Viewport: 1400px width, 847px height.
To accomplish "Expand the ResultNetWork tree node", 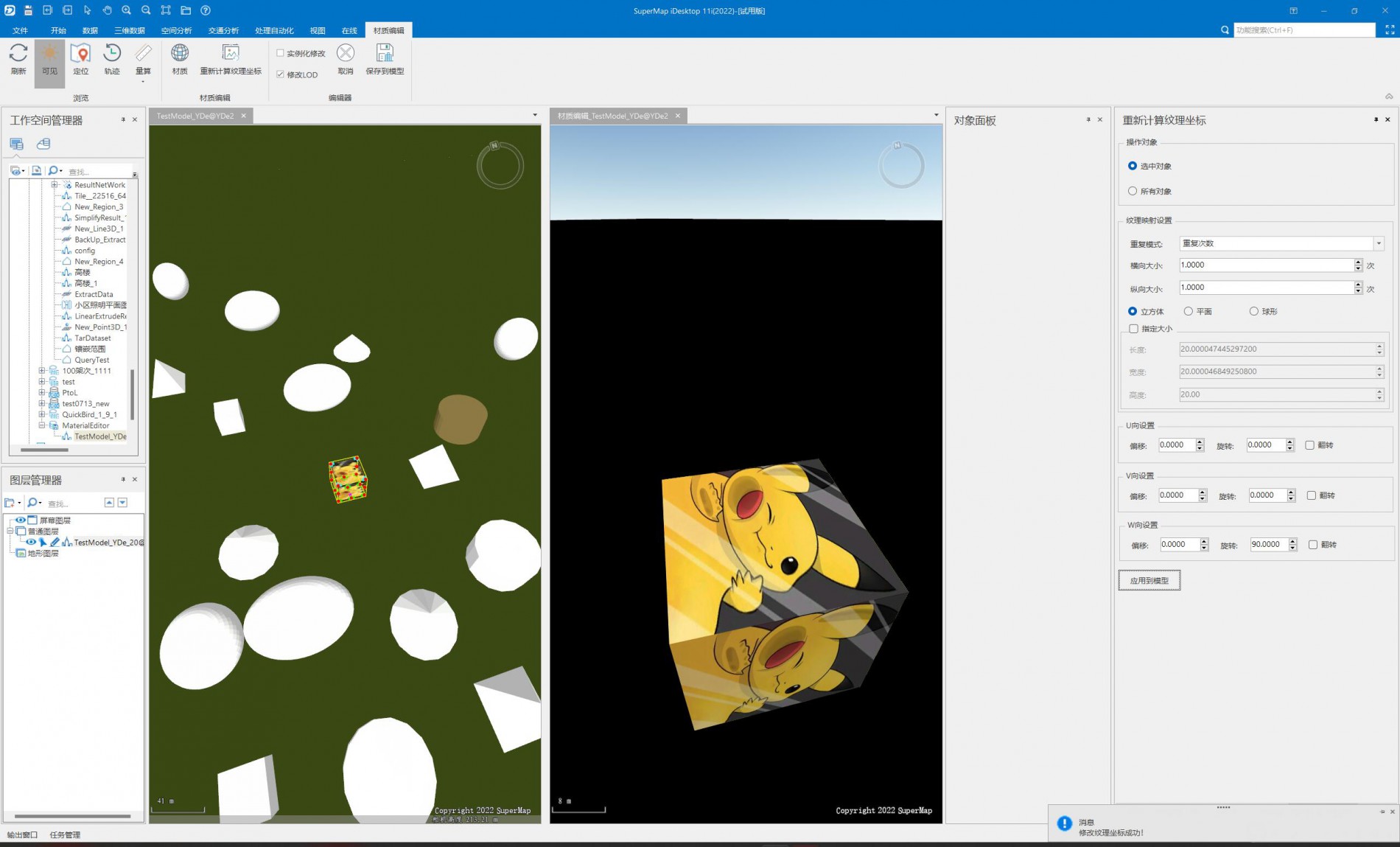I will [55, 185].
